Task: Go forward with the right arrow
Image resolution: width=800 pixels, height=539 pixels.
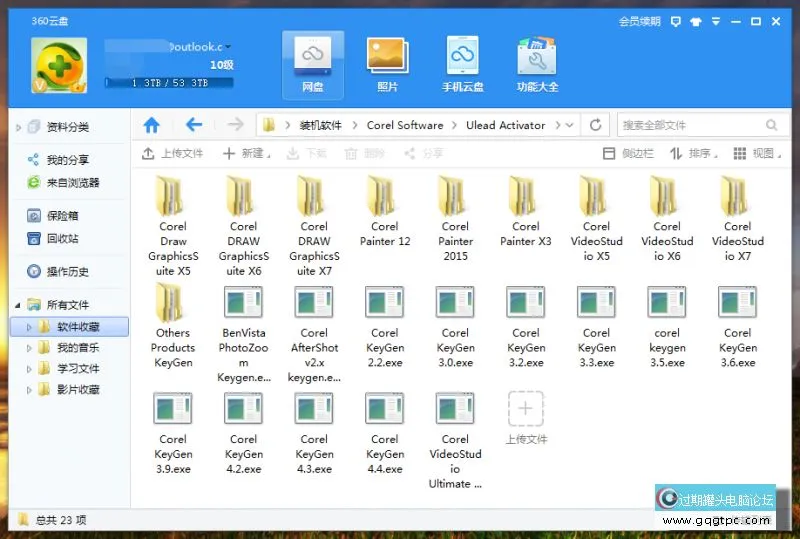Action: coord(235,125)
